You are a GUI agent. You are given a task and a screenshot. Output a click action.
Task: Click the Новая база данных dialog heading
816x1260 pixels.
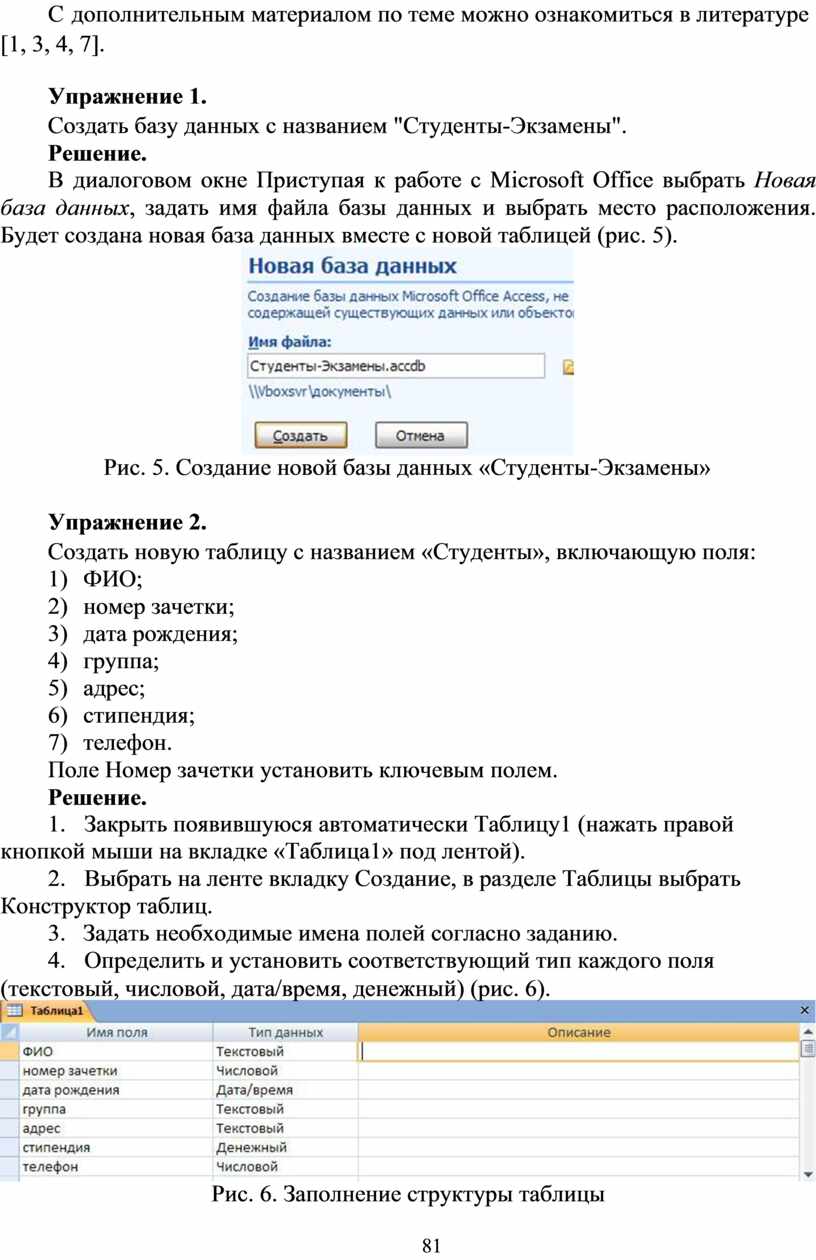coord(352,266)
